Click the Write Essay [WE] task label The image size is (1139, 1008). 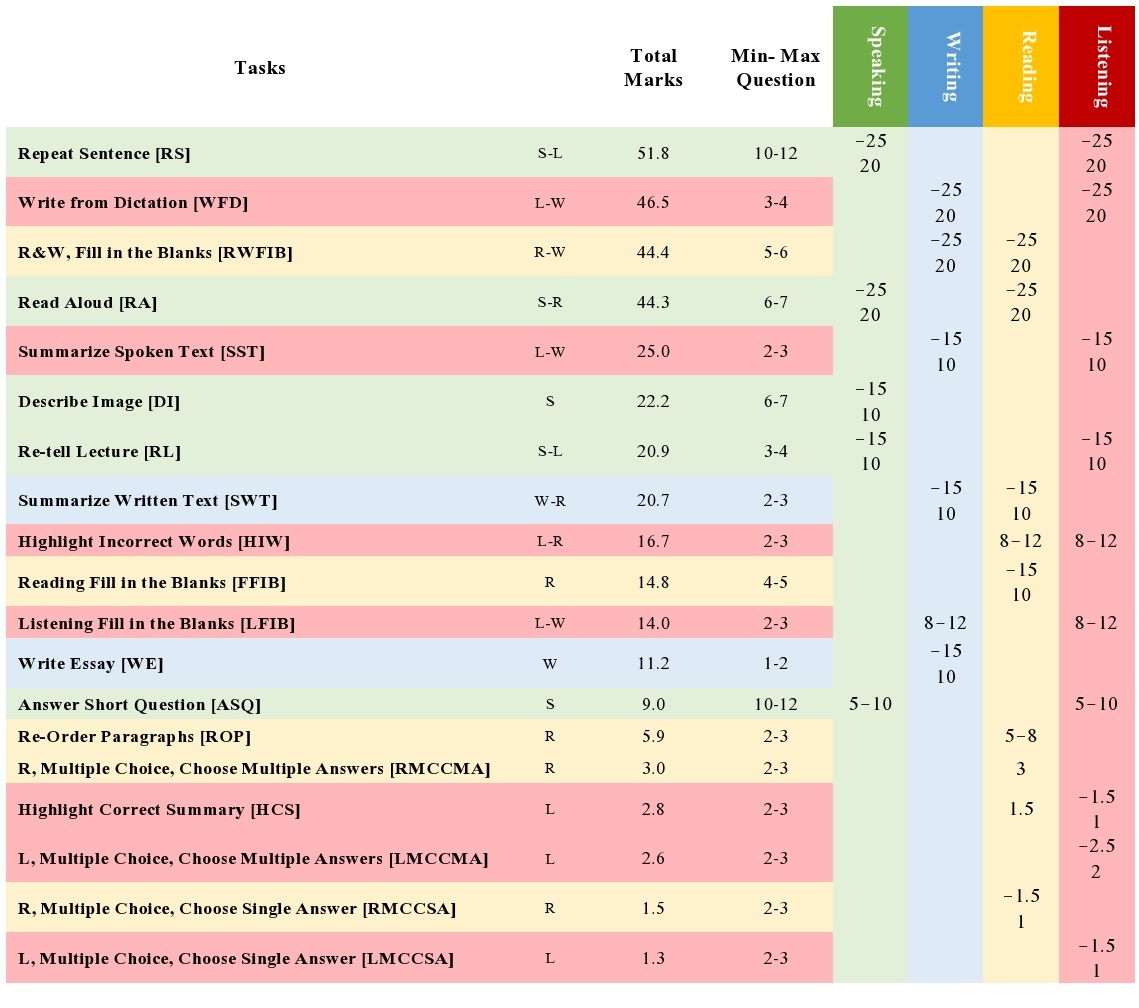[x=91, y=664]
